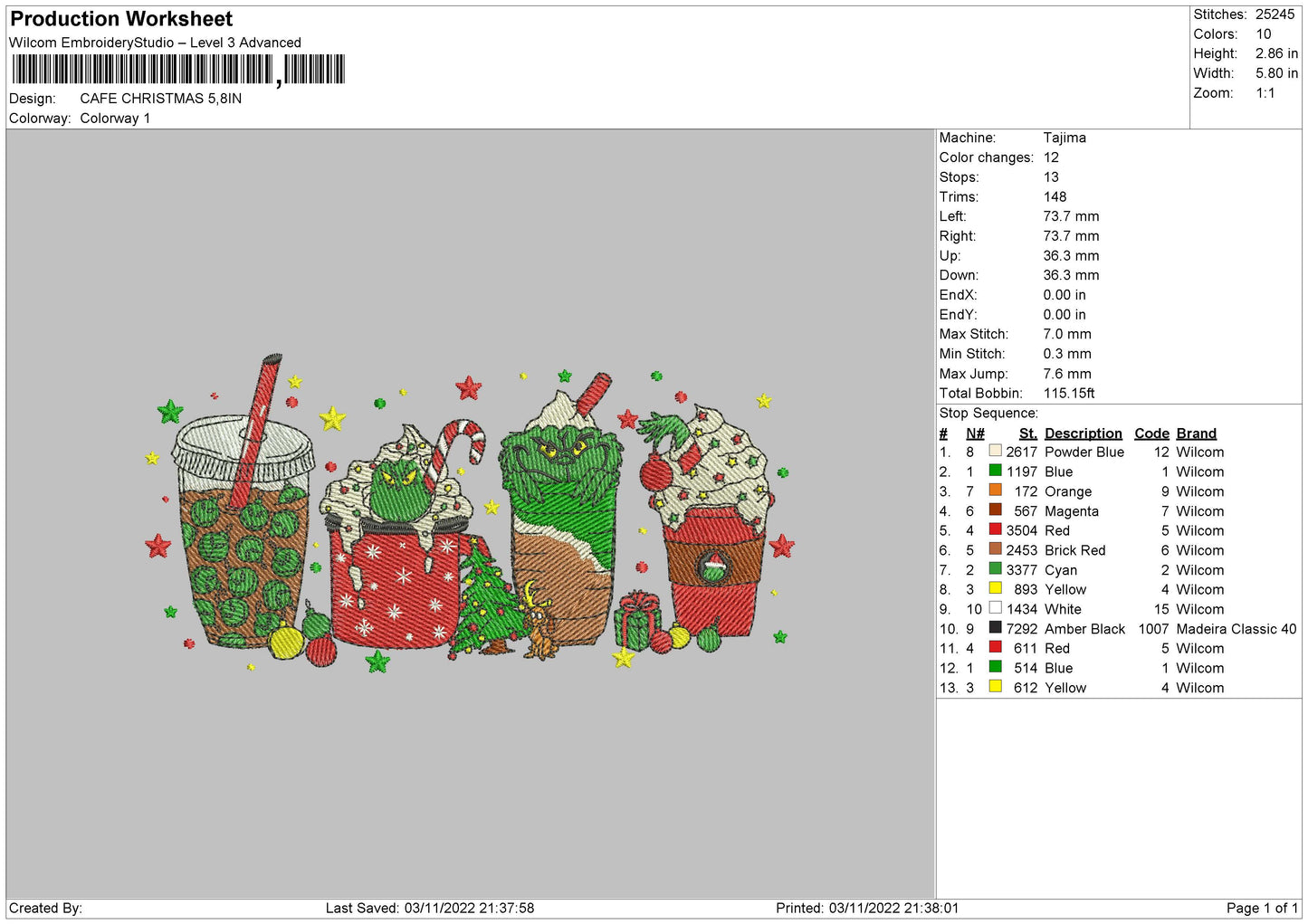Click the Up value '36.3 mm'
Viewport: 1308px width, 924px height.
pyautogui.click(x=1071, y=255)
